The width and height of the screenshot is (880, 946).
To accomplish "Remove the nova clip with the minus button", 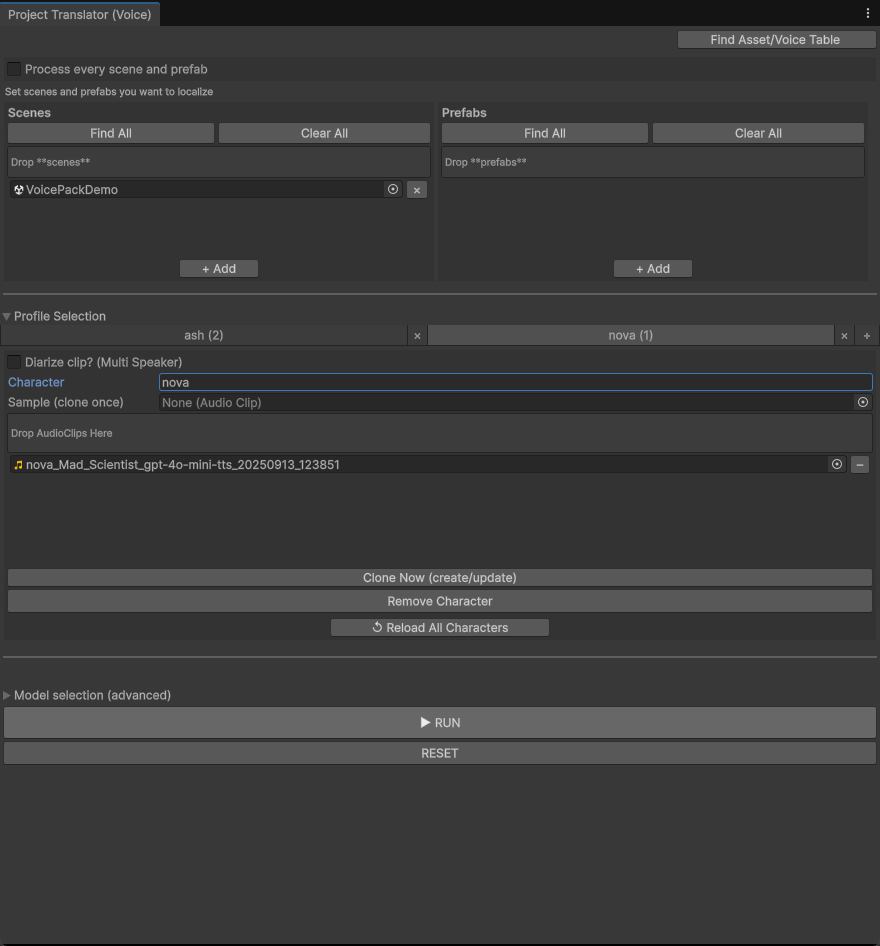I will click(862, 464).
